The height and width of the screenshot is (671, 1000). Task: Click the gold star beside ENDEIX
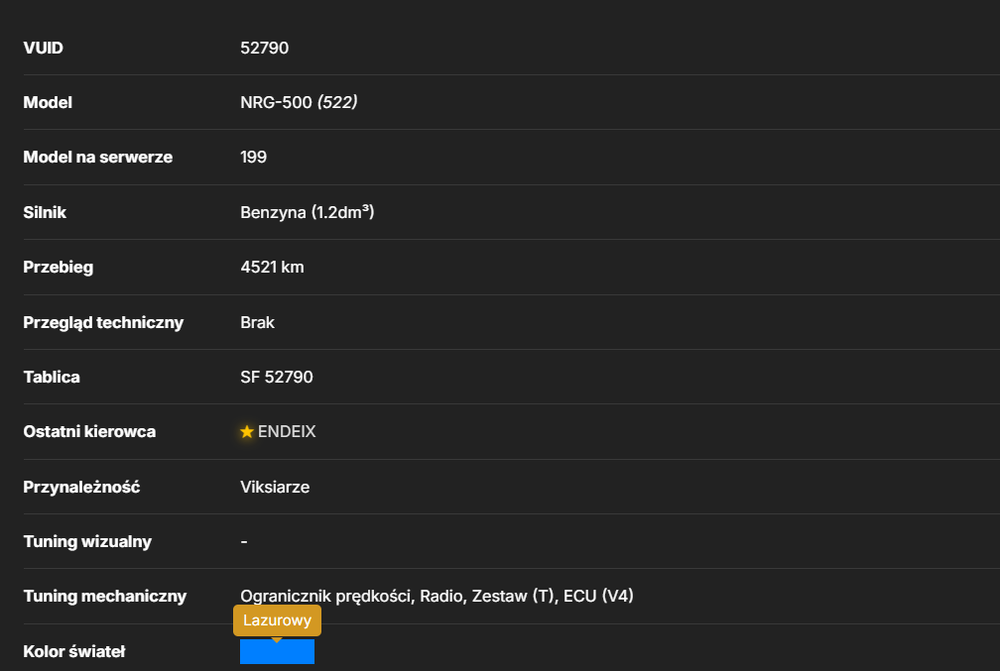click(x=247, y=432)
